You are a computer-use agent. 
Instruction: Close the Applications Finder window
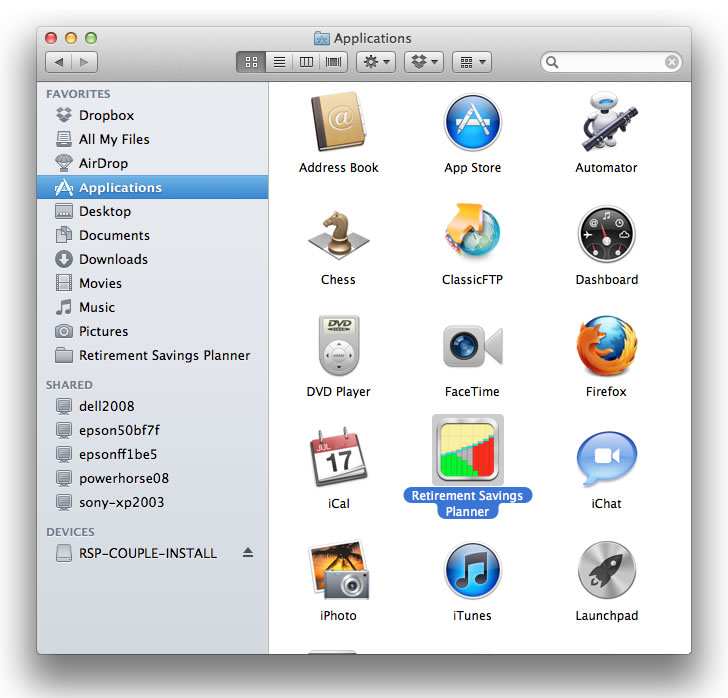[51, 38]
